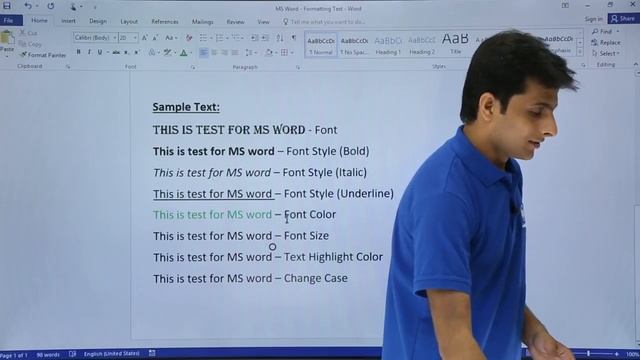
Task: Cut the selected text
Action: 29,33
